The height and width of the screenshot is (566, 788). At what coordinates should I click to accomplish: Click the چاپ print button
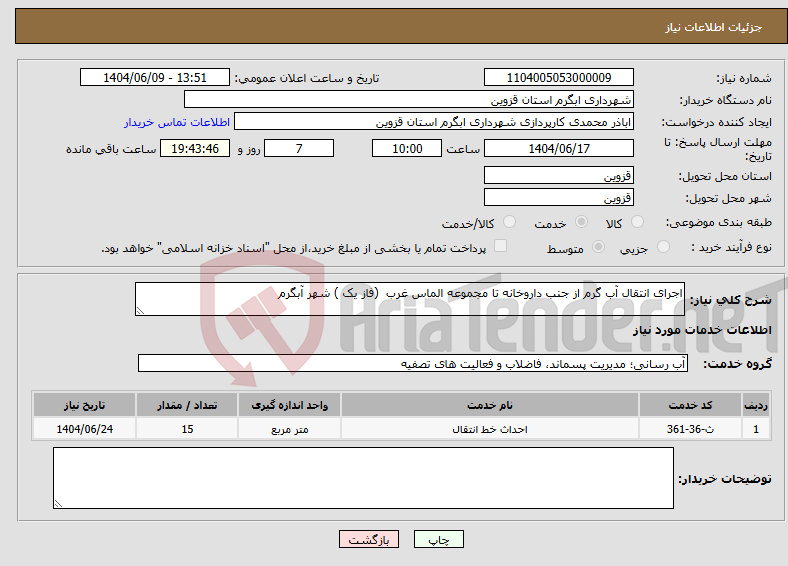[x=439, y=539]
